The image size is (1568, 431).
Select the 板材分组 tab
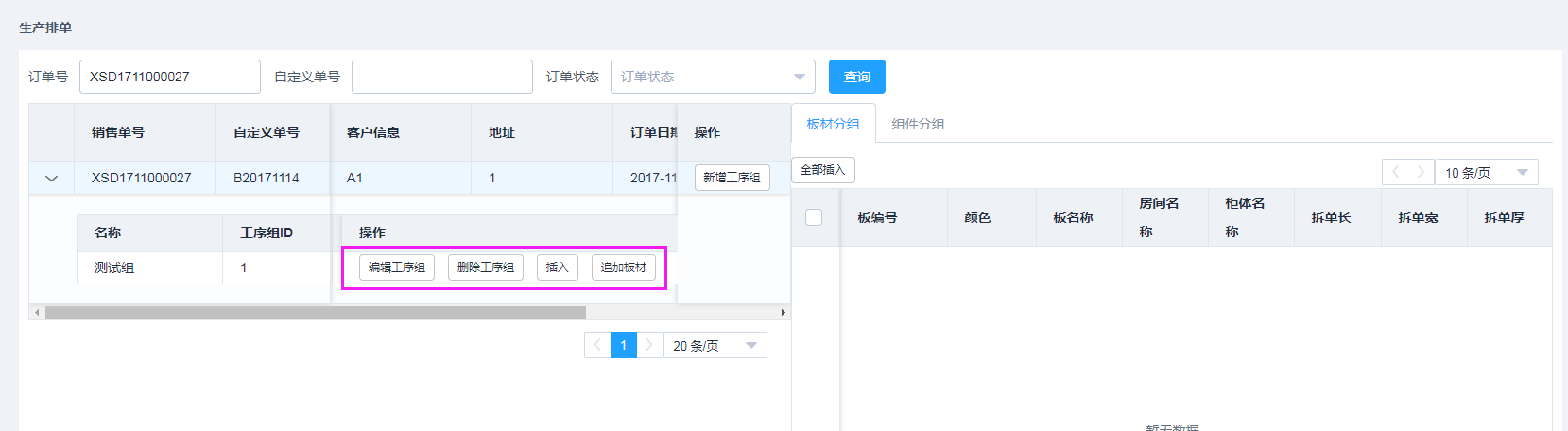pos(833,124)
